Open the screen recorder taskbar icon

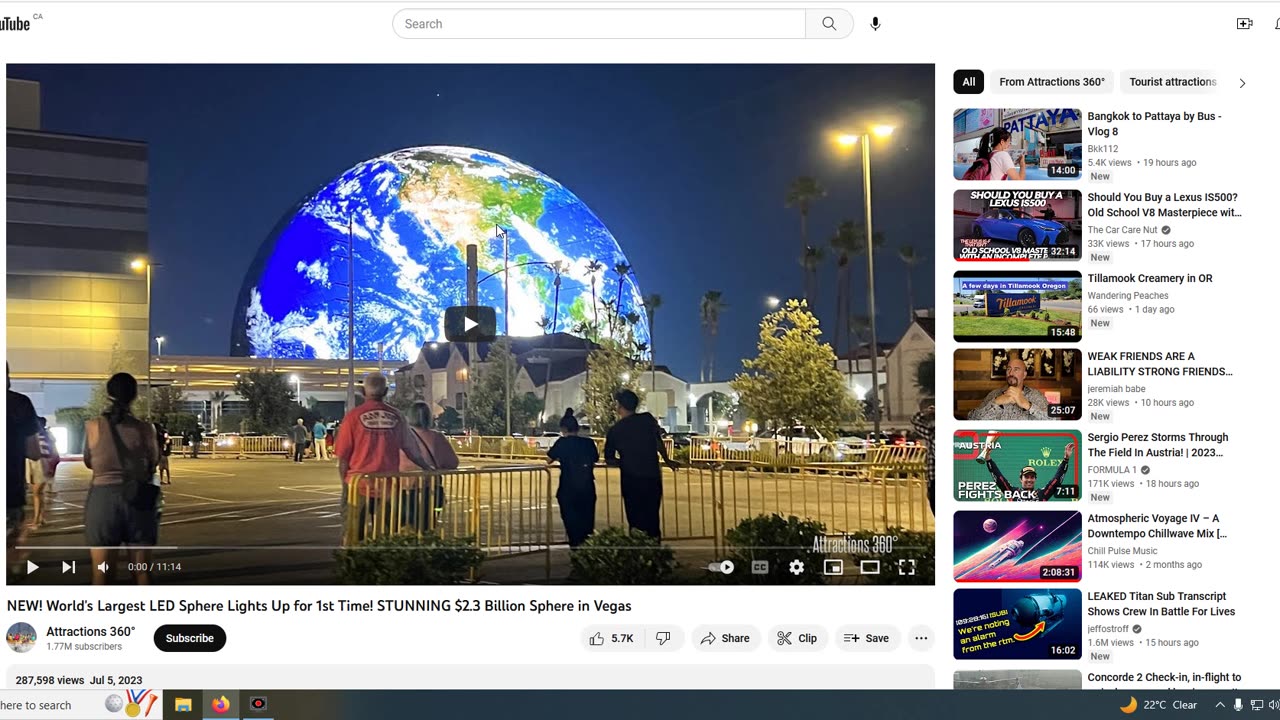pos(258,704)
